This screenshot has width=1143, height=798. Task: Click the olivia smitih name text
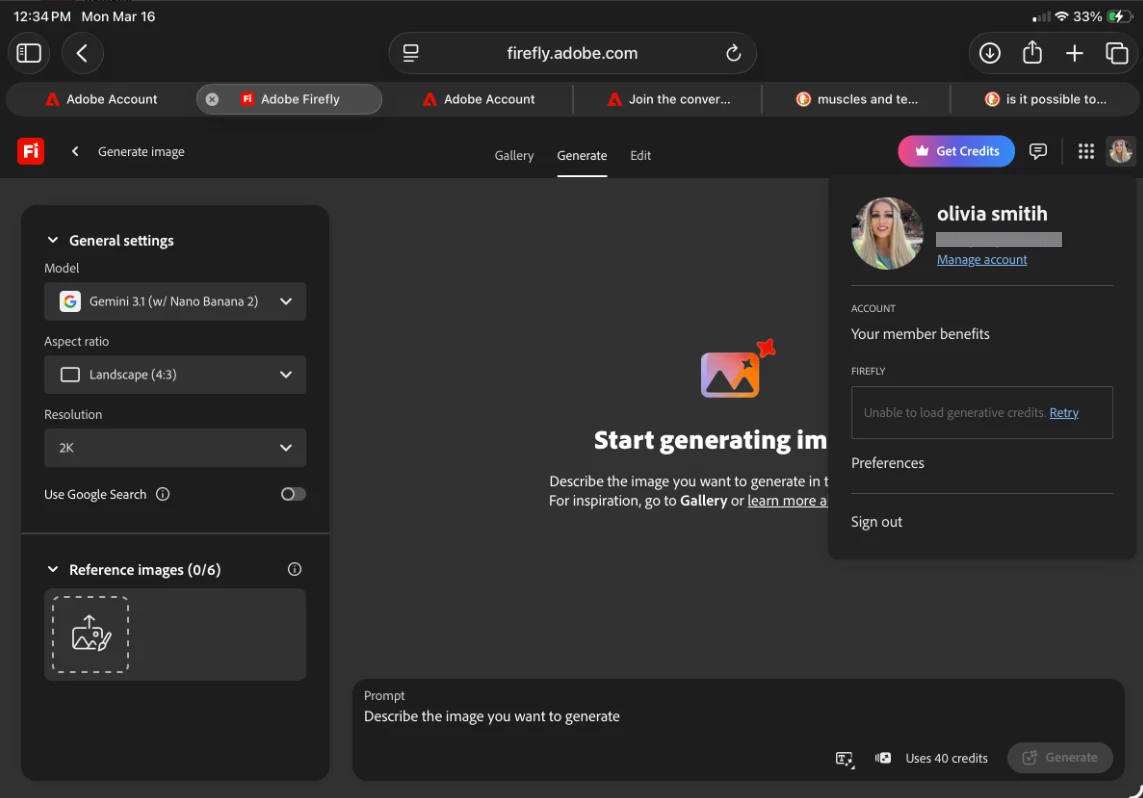point(991,214)
